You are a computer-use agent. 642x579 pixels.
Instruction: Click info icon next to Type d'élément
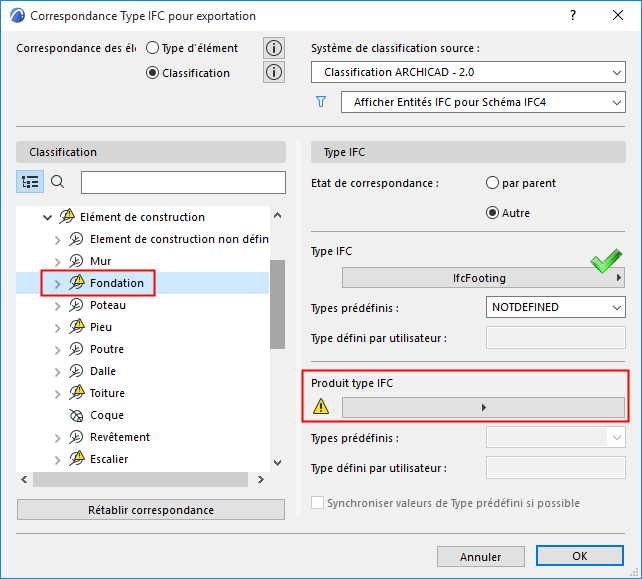(x=274, y=48)
